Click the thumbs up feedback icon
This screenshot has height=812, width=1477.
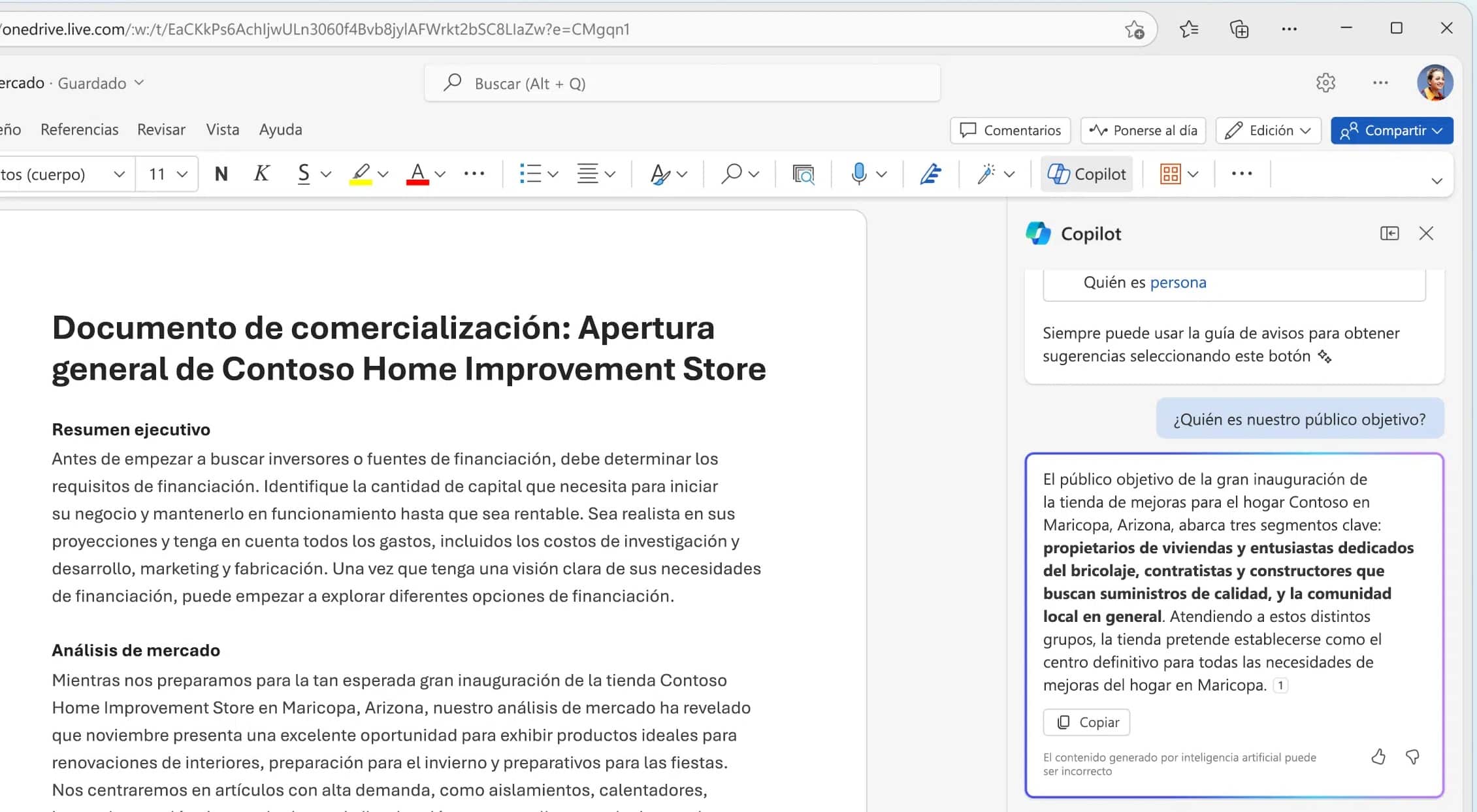[1378, 756]
